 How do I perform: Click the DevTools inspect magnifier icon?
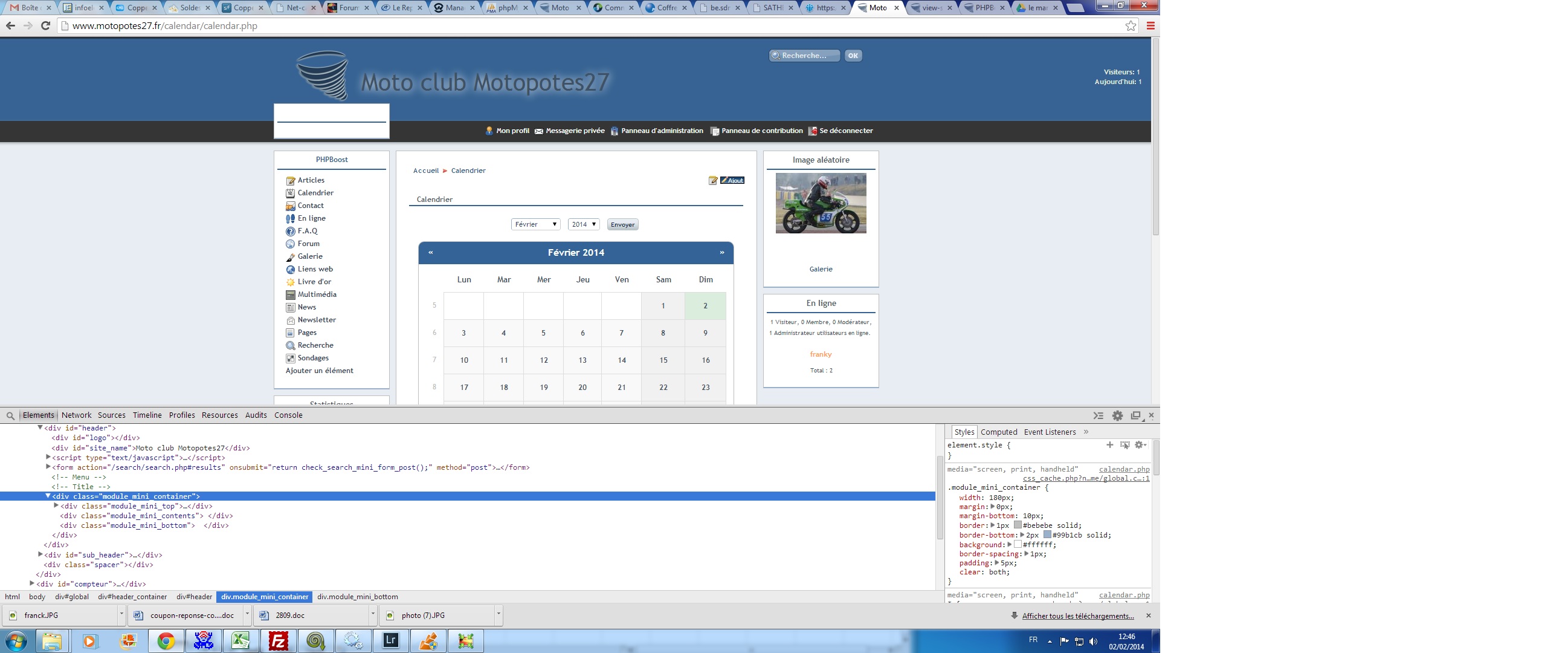[10, 415]
